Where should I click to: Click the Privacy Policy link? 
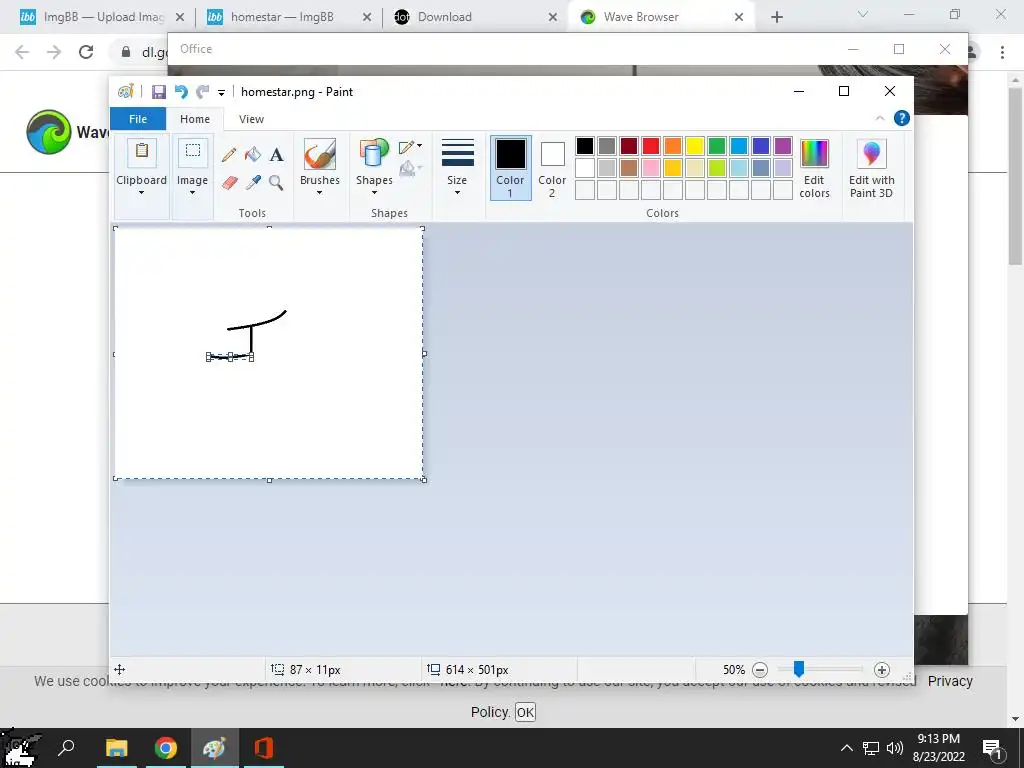[x=951, y=681]
